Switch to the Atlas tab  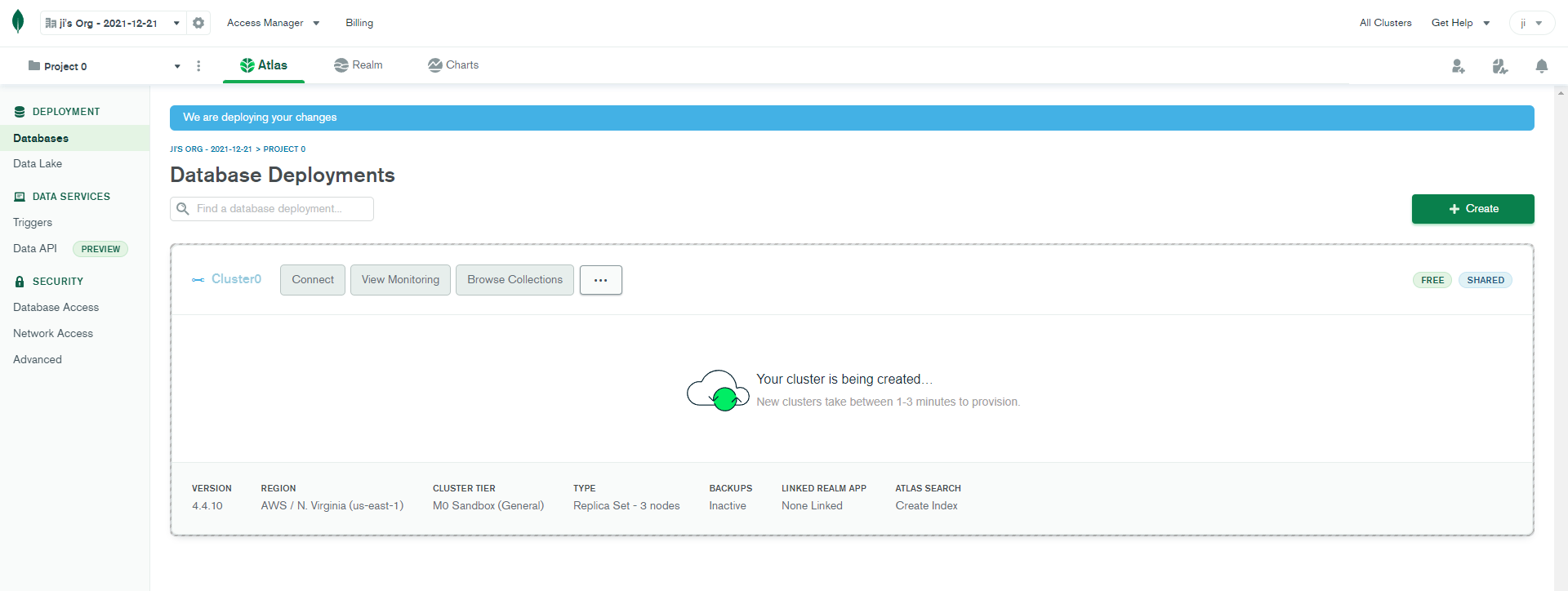pos(264,65)
